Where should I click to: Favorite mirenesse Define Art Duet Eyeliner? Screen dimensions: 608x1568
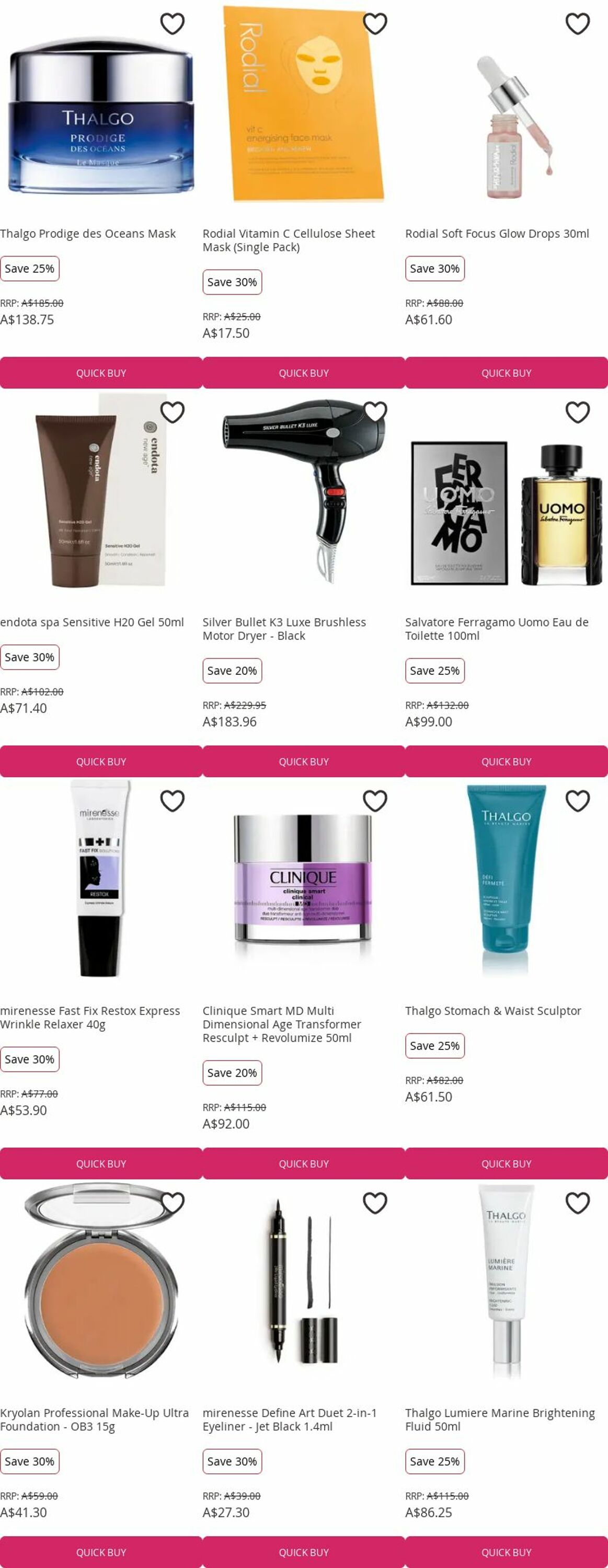(x=375, y=1202)
